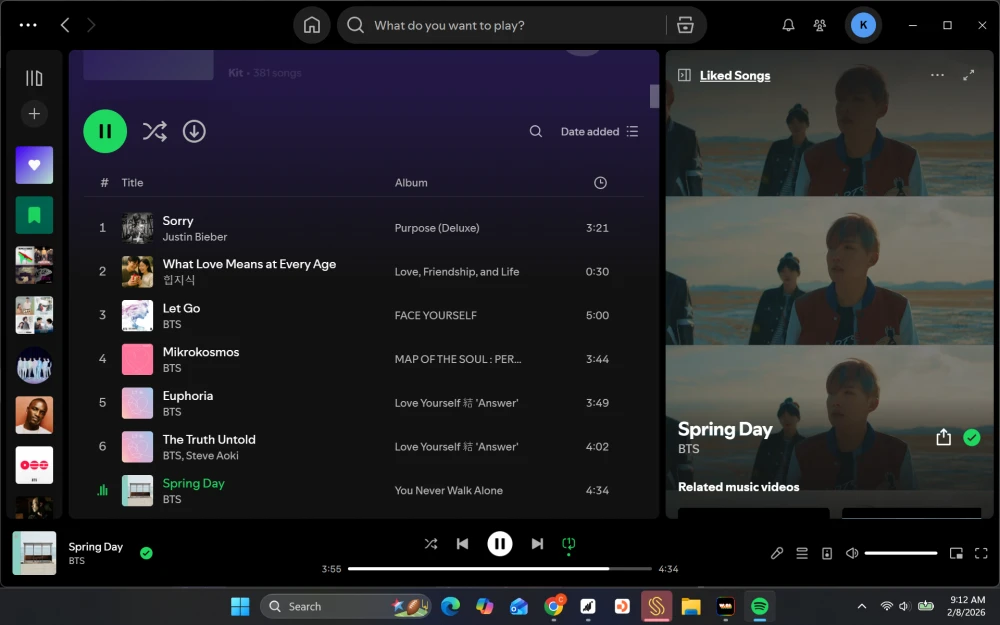
Task: Open Friend Activity icon
Action: pos(820,25)
